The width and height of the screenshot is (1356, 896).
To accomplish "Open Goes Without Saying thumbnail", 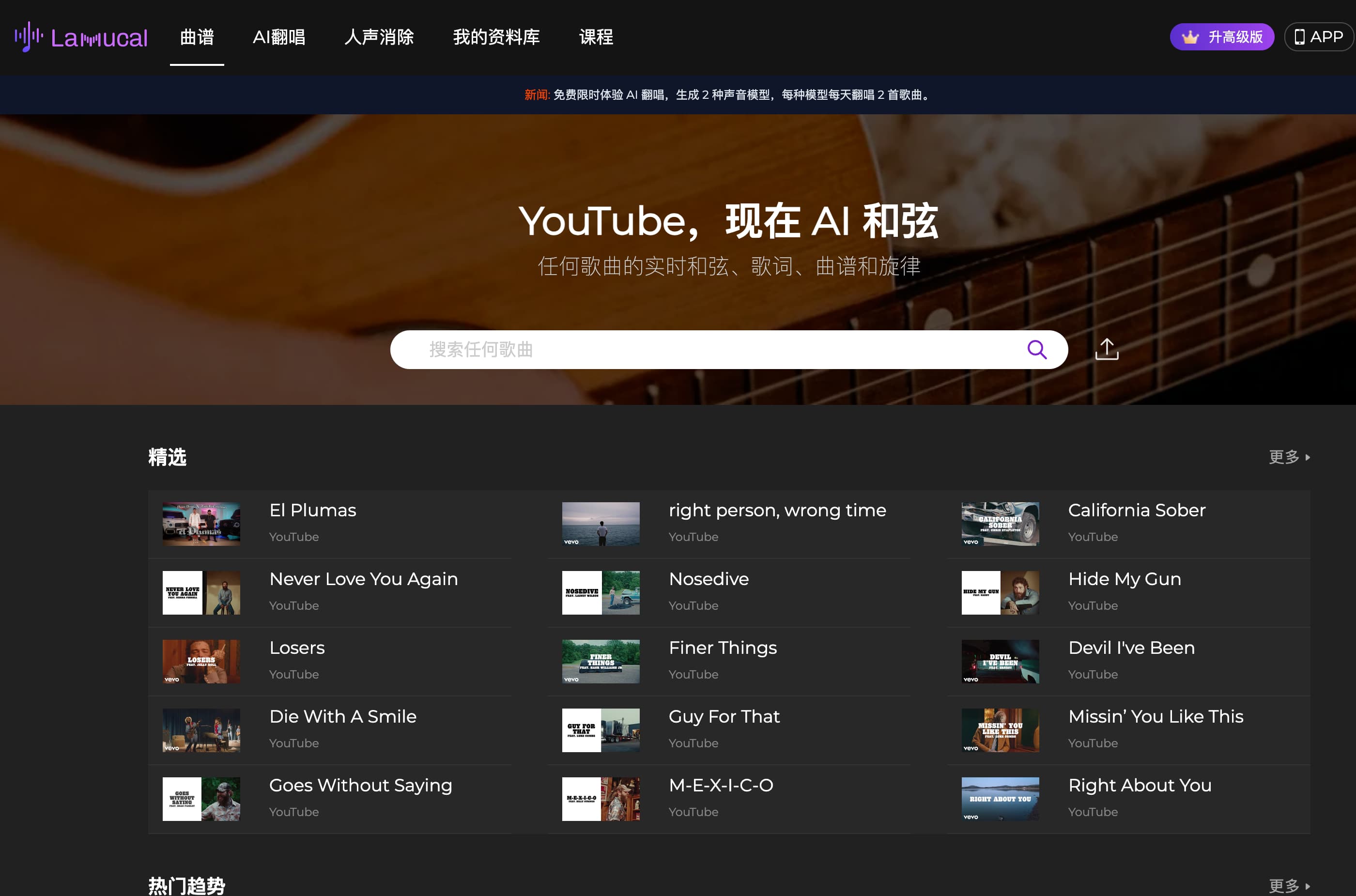I will coord(201,799).
